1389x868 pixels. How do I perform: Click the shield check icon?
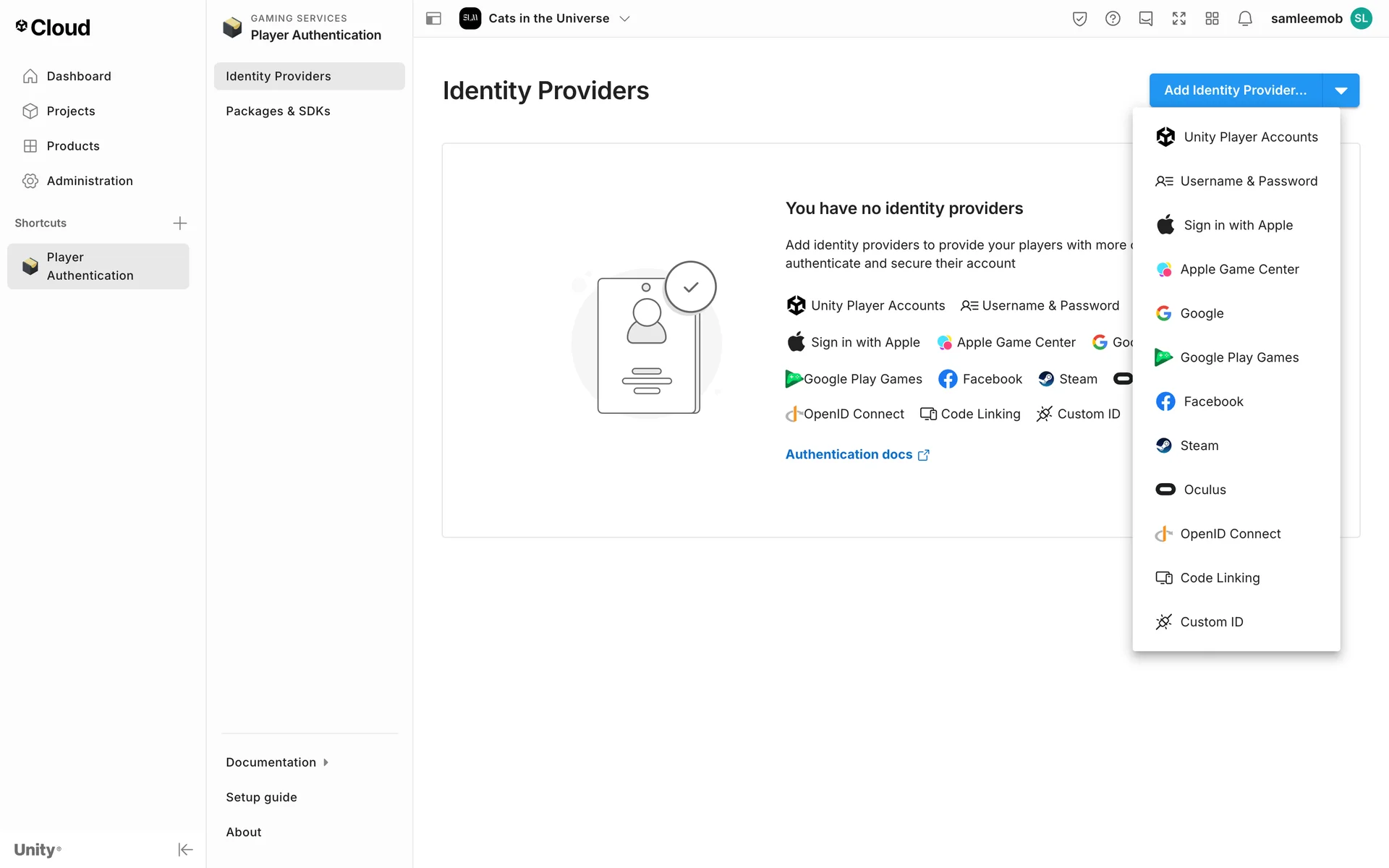[x=1079, y=19]
